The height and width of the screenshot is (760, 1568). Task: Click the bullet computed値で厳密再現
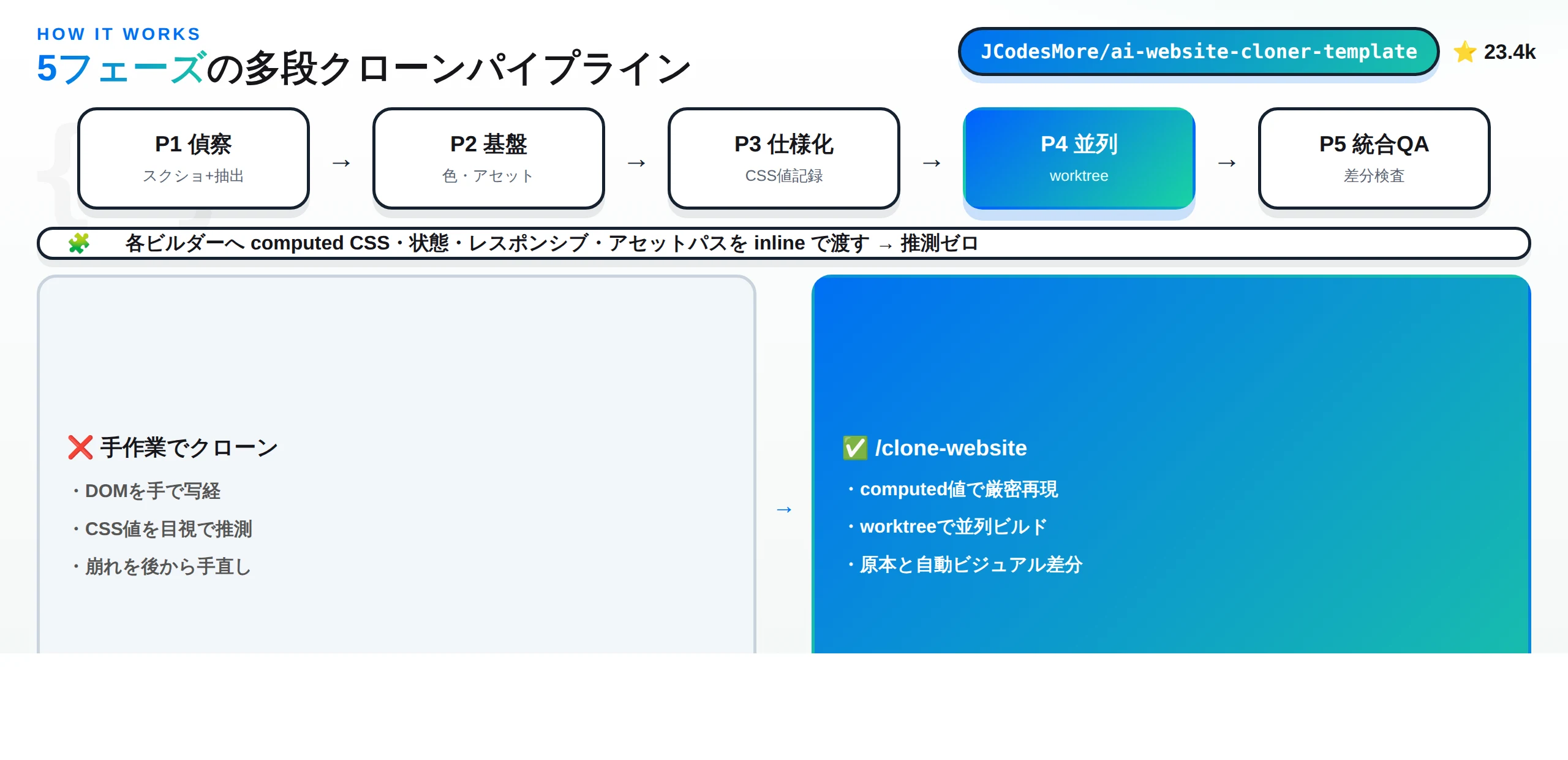pos(951,489)
